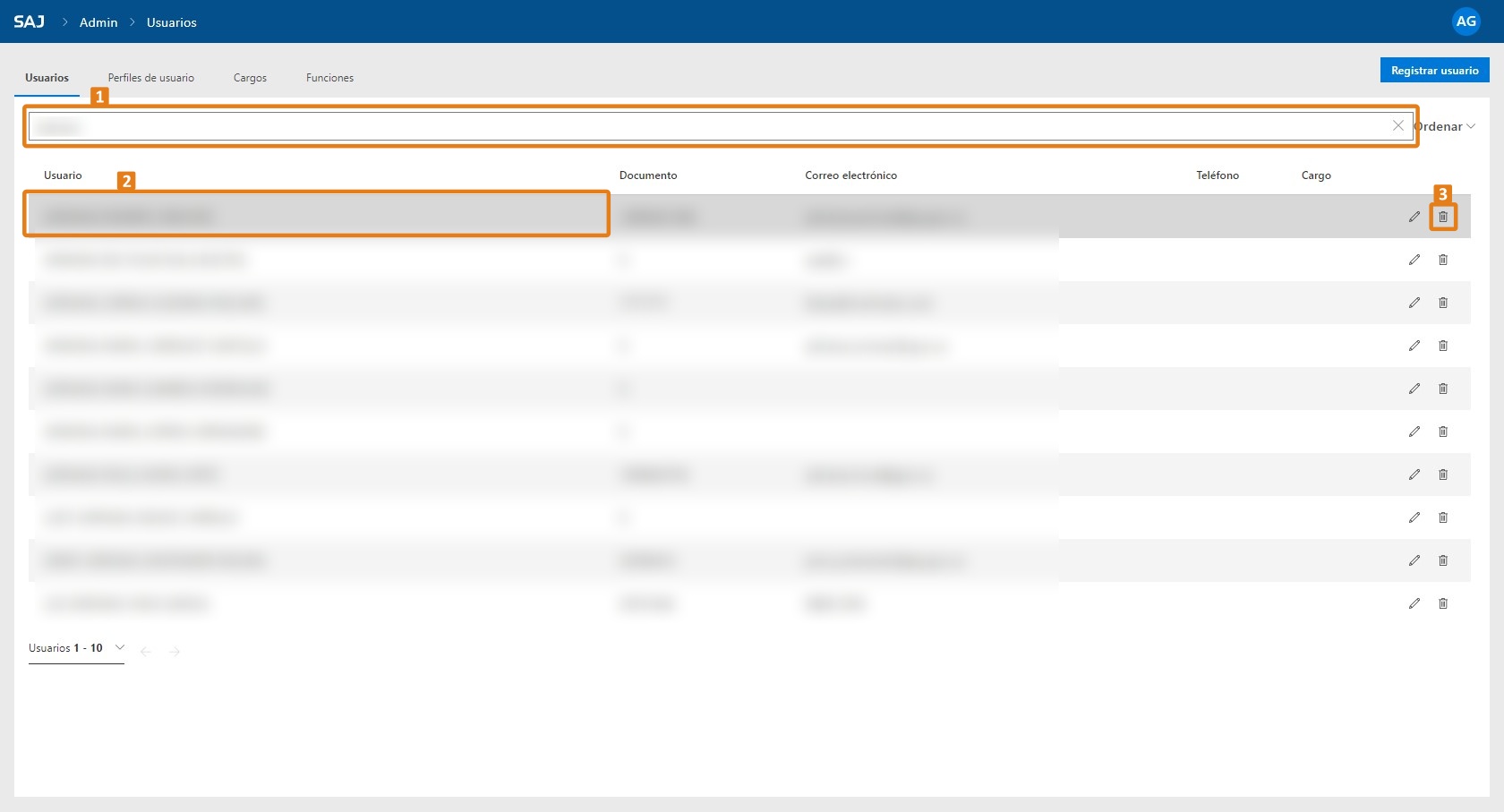Edit the fifth user row with pencil icon
This screenshot has height=812, width=1504.
click(1414, 389)
